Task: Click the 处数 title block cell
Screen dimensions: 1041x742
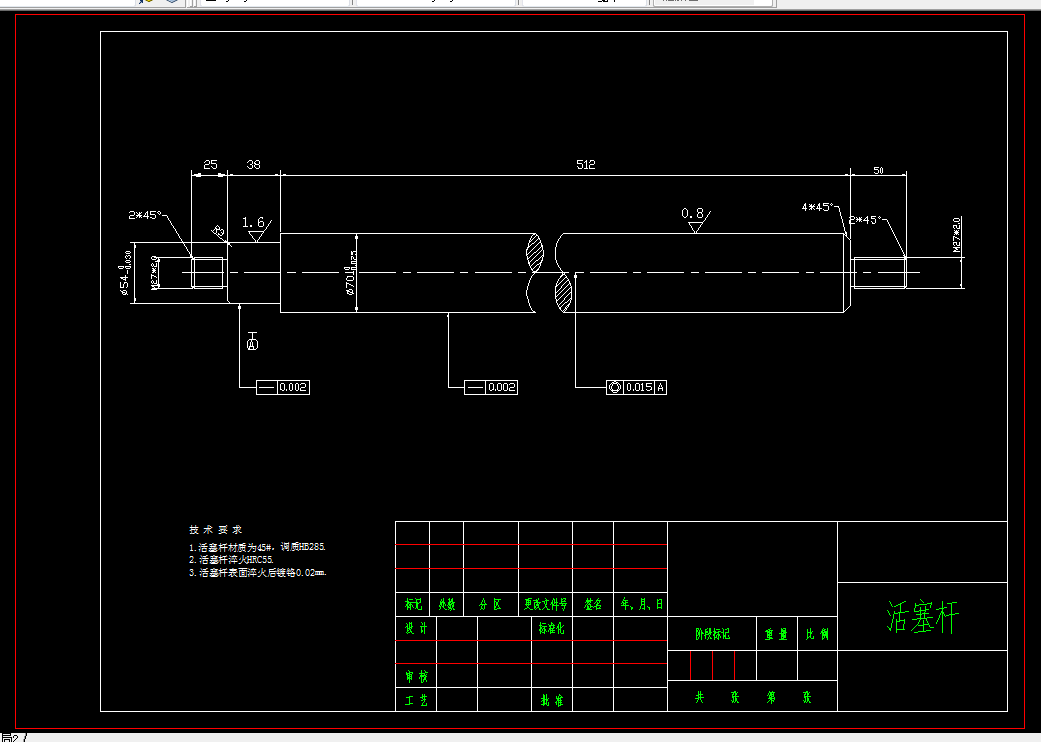Action: (447, 605)
